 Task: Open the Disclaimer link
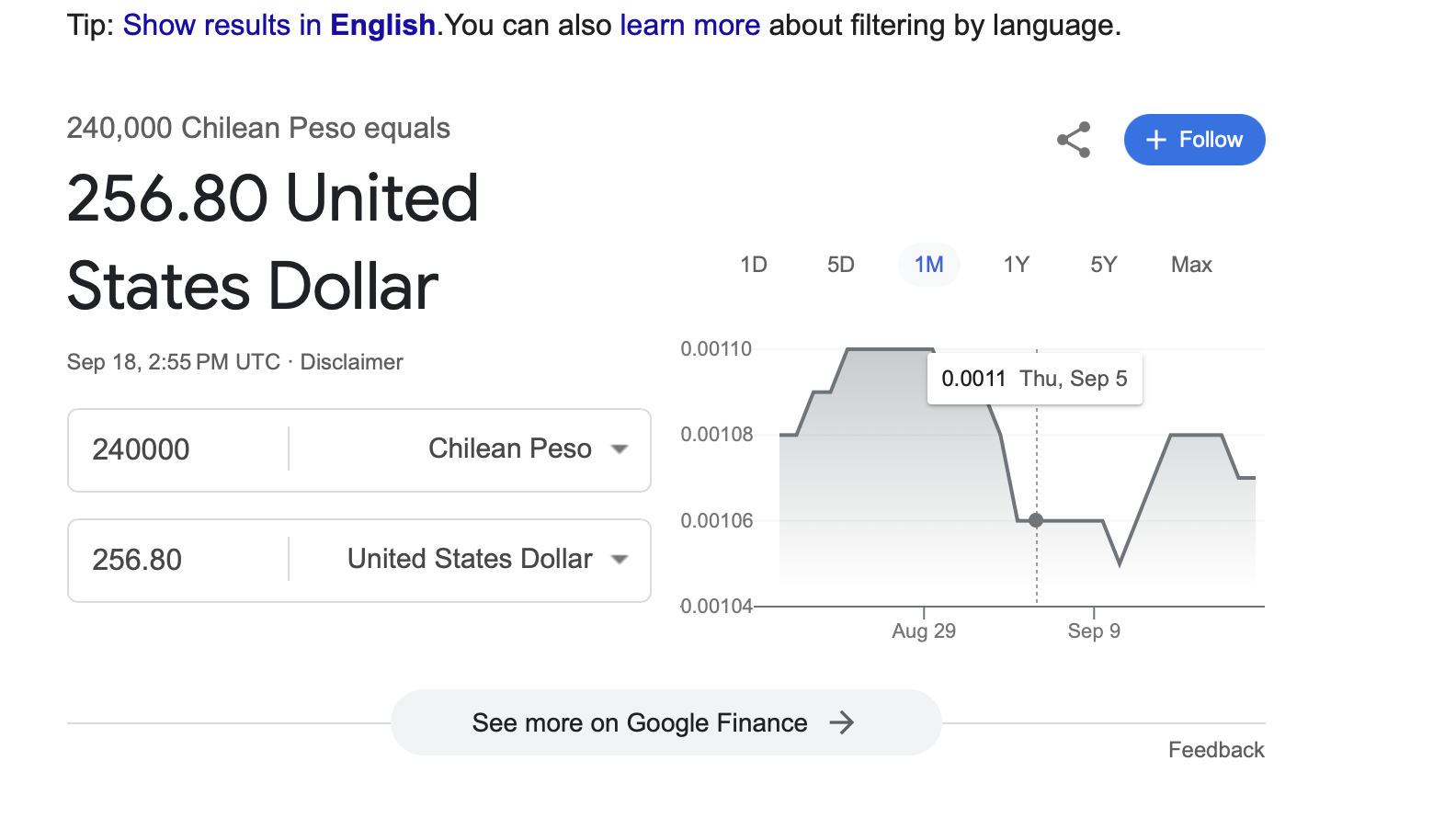click(x=352, y=362)
